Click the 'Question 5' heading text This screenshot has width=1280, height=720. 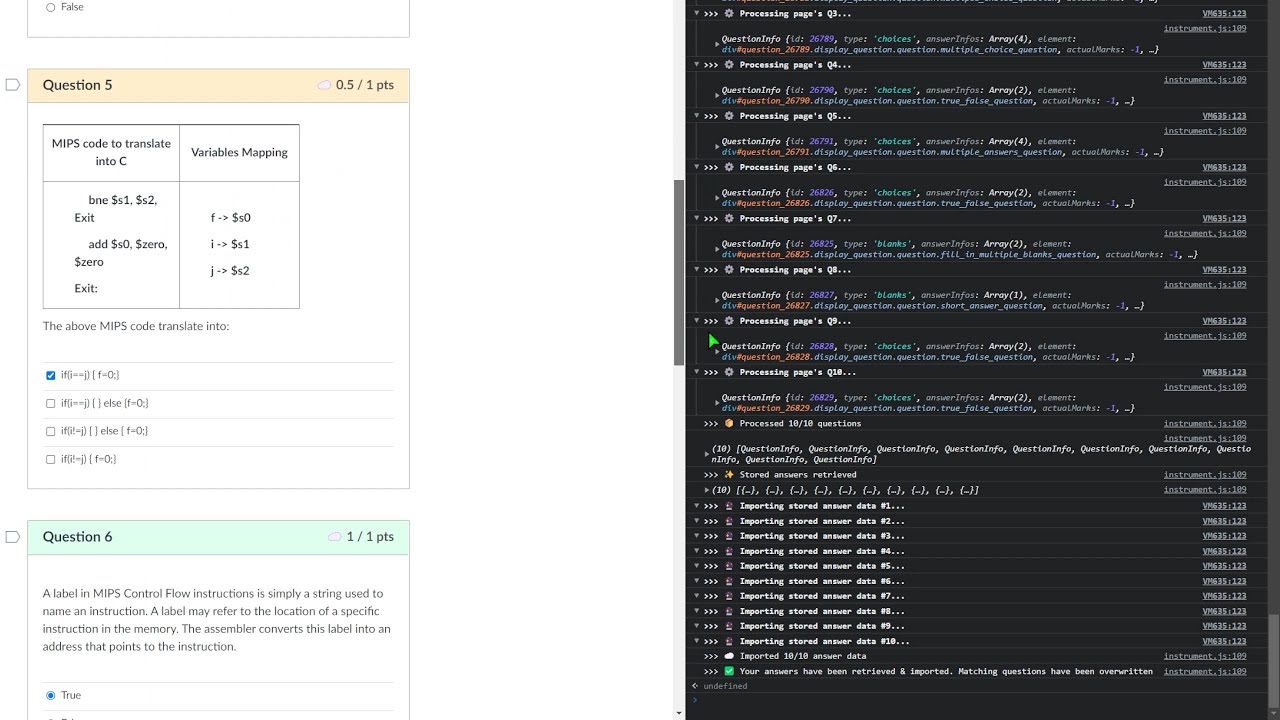(78, 85)
